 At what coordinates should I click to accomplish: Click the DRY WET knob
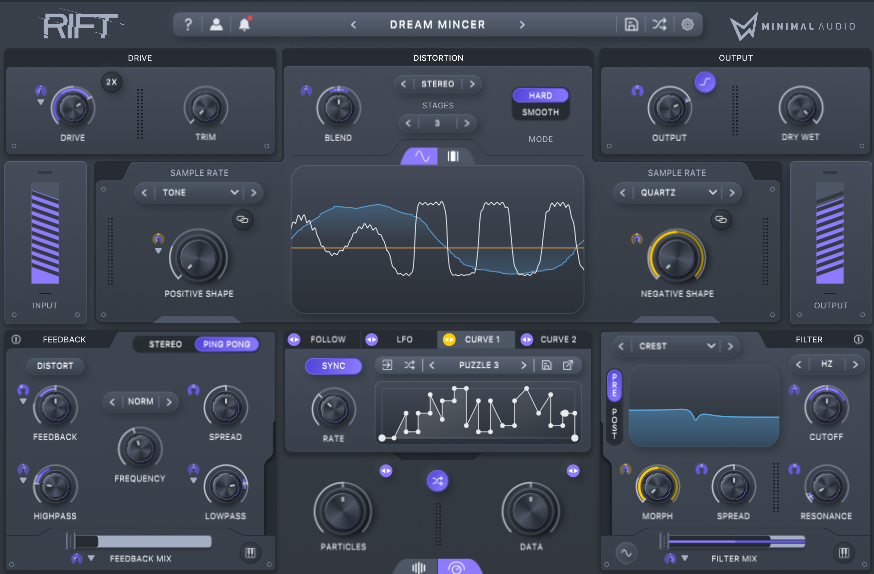click(x=800, y=108)
